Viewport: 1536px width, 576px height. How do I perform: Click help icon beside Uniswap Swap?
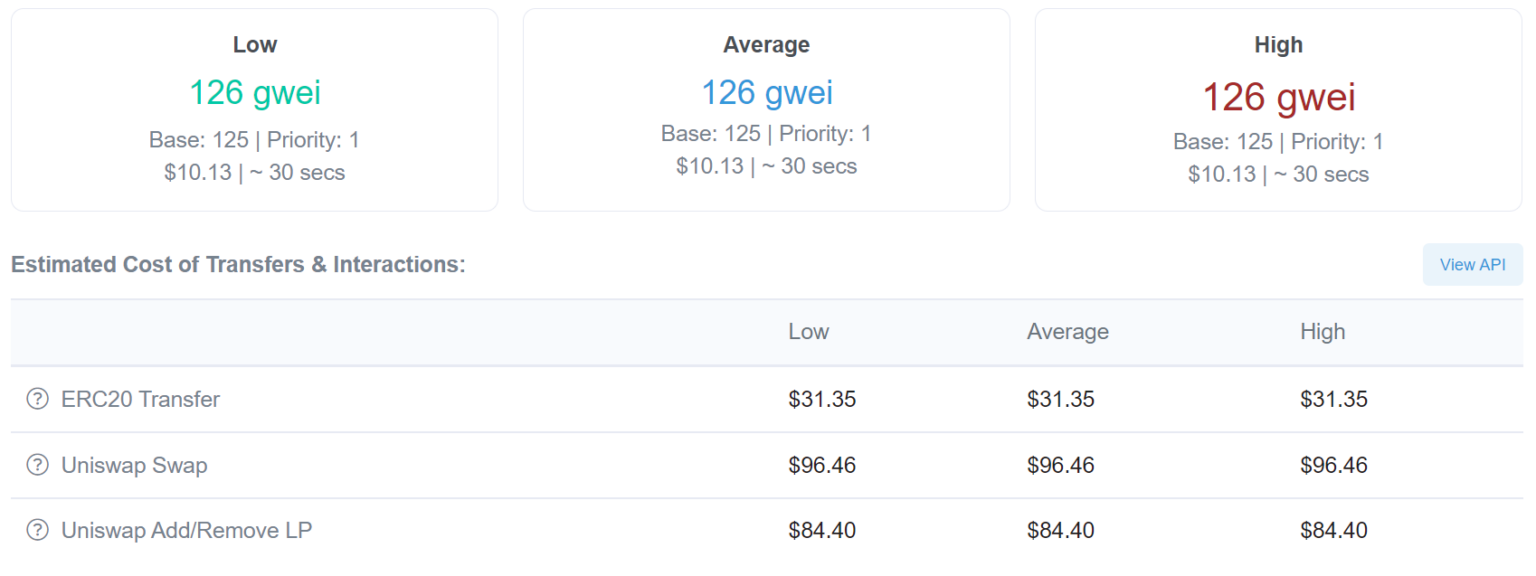(37, 465)
